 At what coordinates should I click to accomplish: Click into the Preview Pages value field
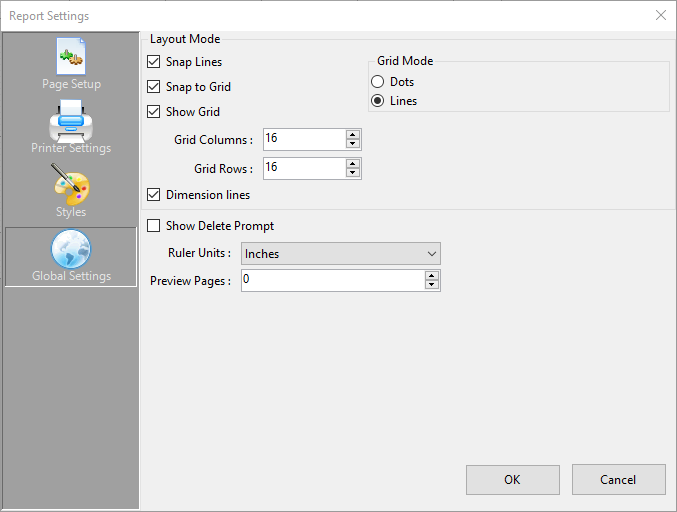pyautogui.click(x=333, y=280)
